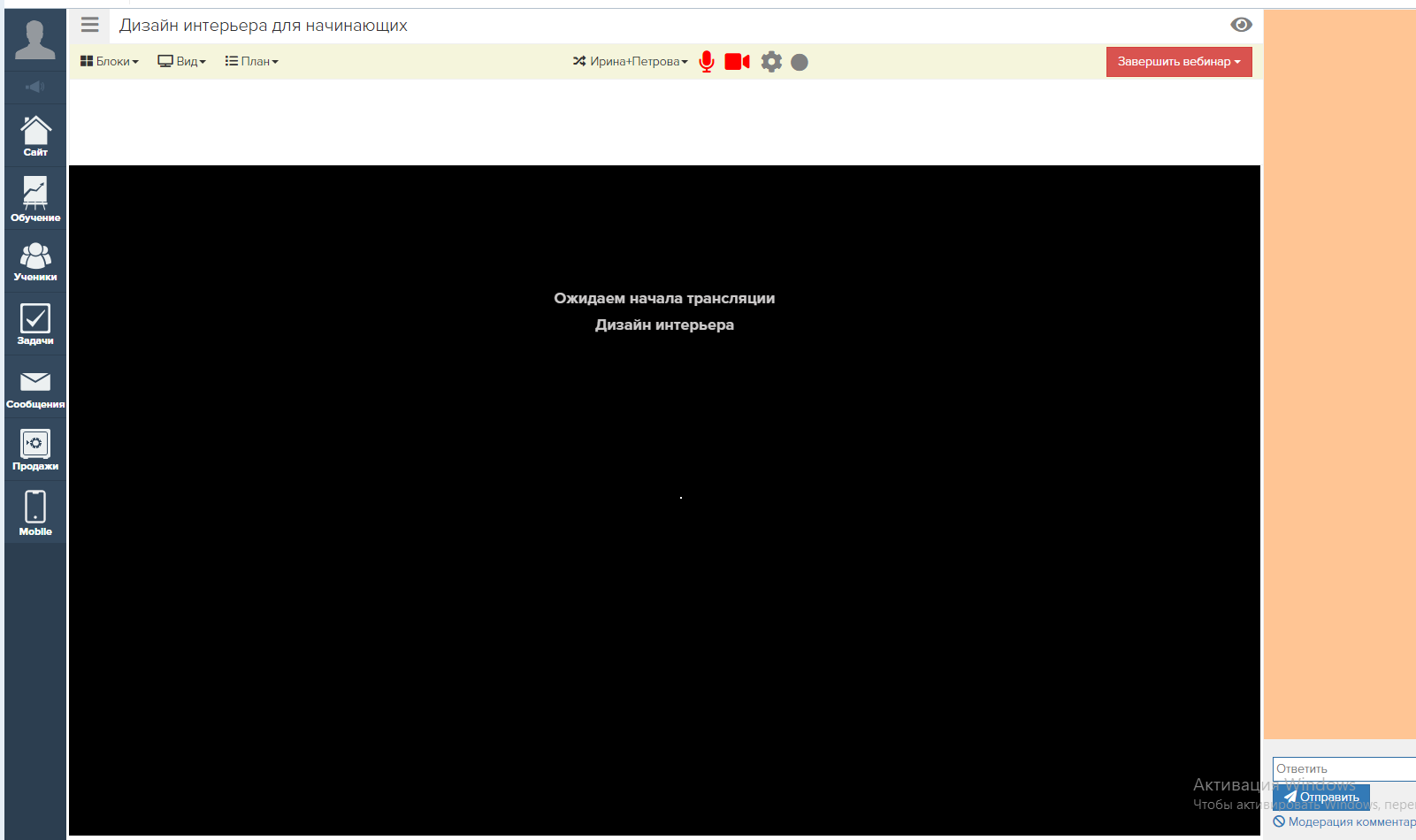Viewport: 1416px width, 840px height.
Task: Toggle the eye visibility icon
Action: 1241,25
